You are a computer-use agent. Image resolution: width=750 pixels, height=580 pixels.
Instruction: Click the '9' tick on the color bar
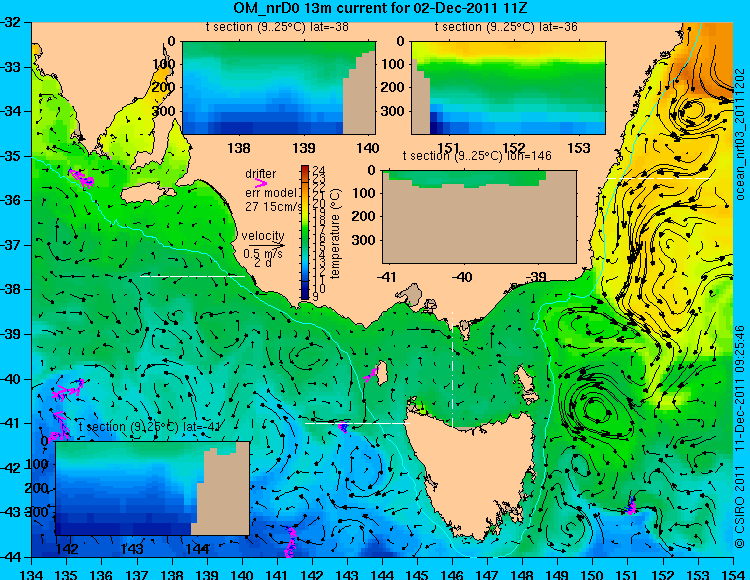point(316,296)
